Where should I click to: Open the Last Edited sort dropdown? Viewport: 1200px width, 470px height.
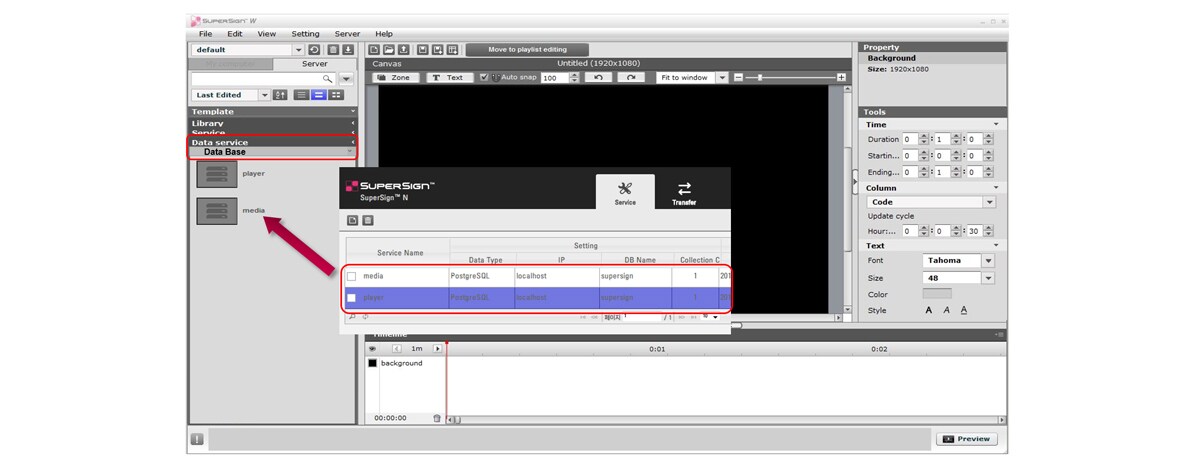tap(265, 95)
